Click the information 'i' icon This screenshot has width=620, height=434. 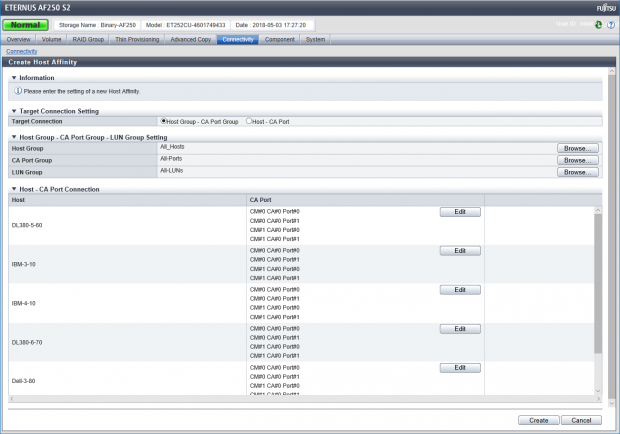18,91
